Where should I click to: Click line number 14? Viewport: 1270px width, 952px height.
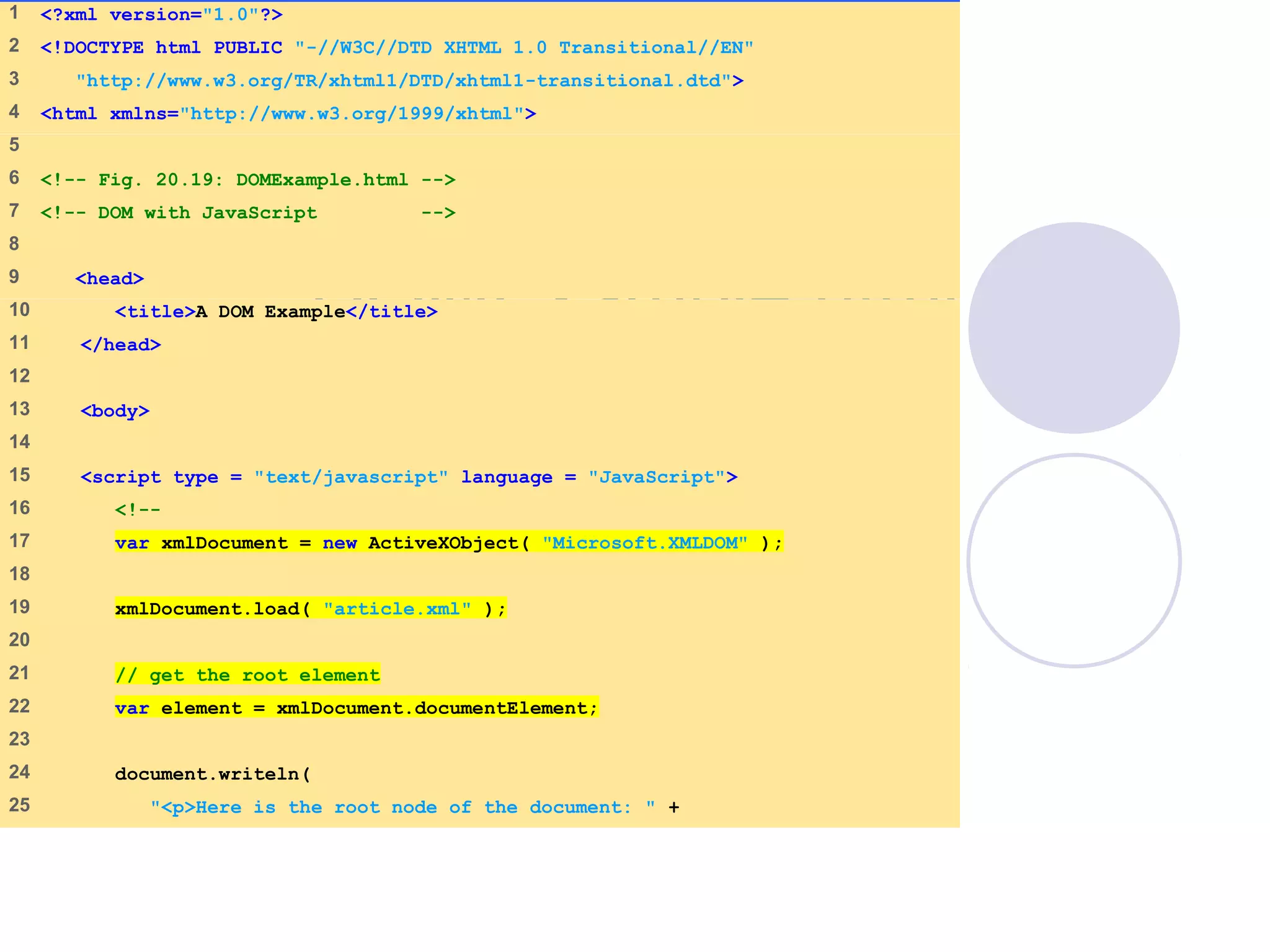tap(19, 442)
